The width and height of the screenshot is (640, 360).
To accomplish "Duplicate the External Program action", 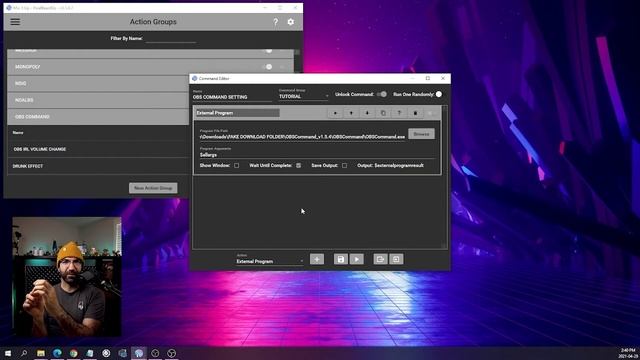I will click(383, 113).
